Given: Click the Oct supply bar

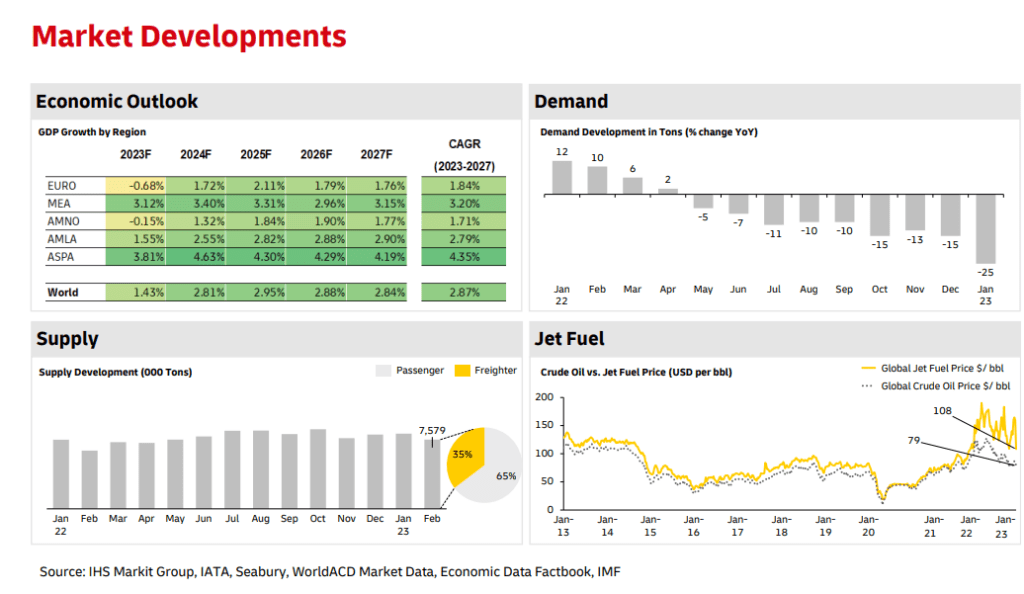Looking at the screenshot, I should [317, 469].
